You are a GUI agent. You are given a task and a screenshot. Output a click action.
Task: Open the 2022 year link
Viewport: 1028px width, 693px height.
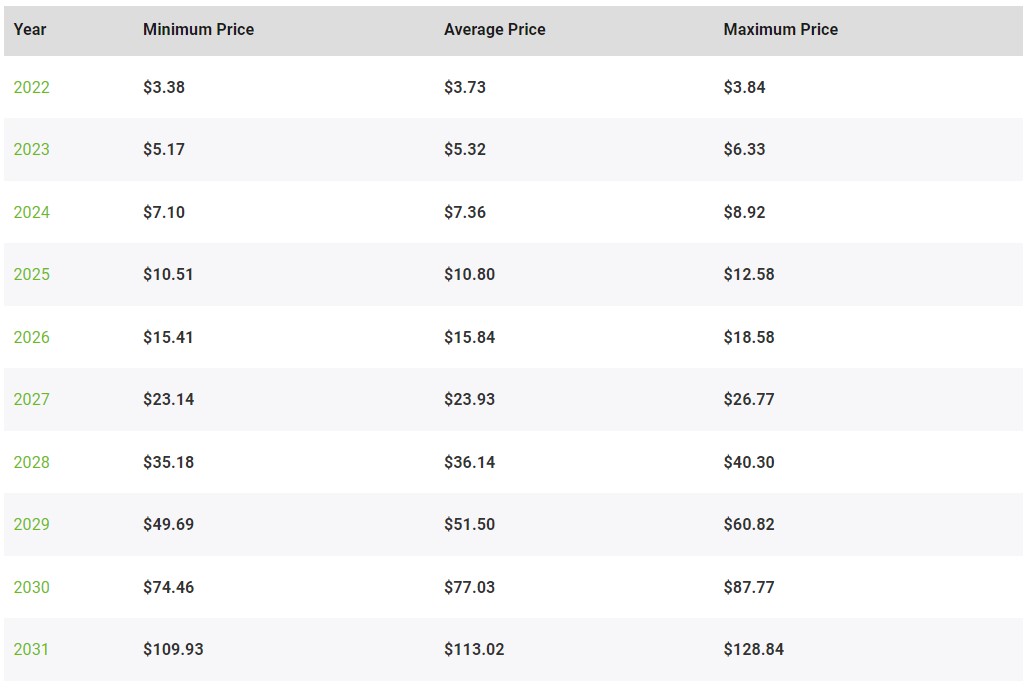[x=31, y=87]
